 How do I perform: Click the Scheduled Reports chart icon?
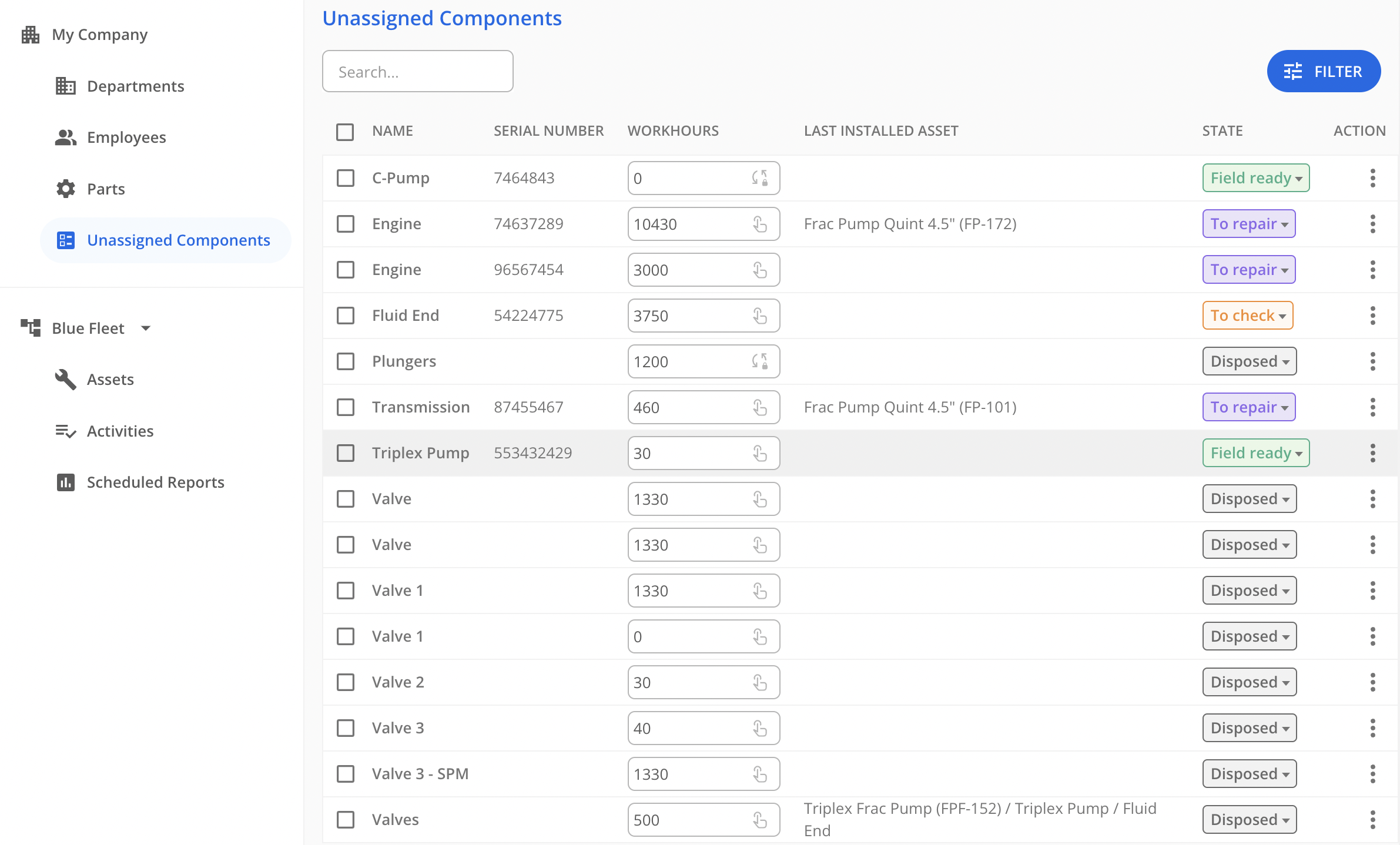(65, 482)
